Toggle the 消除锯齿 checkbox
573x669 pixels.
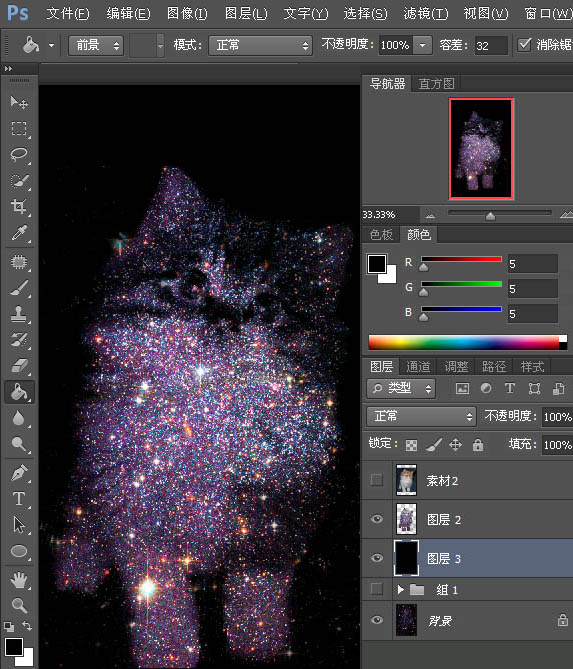524,44
